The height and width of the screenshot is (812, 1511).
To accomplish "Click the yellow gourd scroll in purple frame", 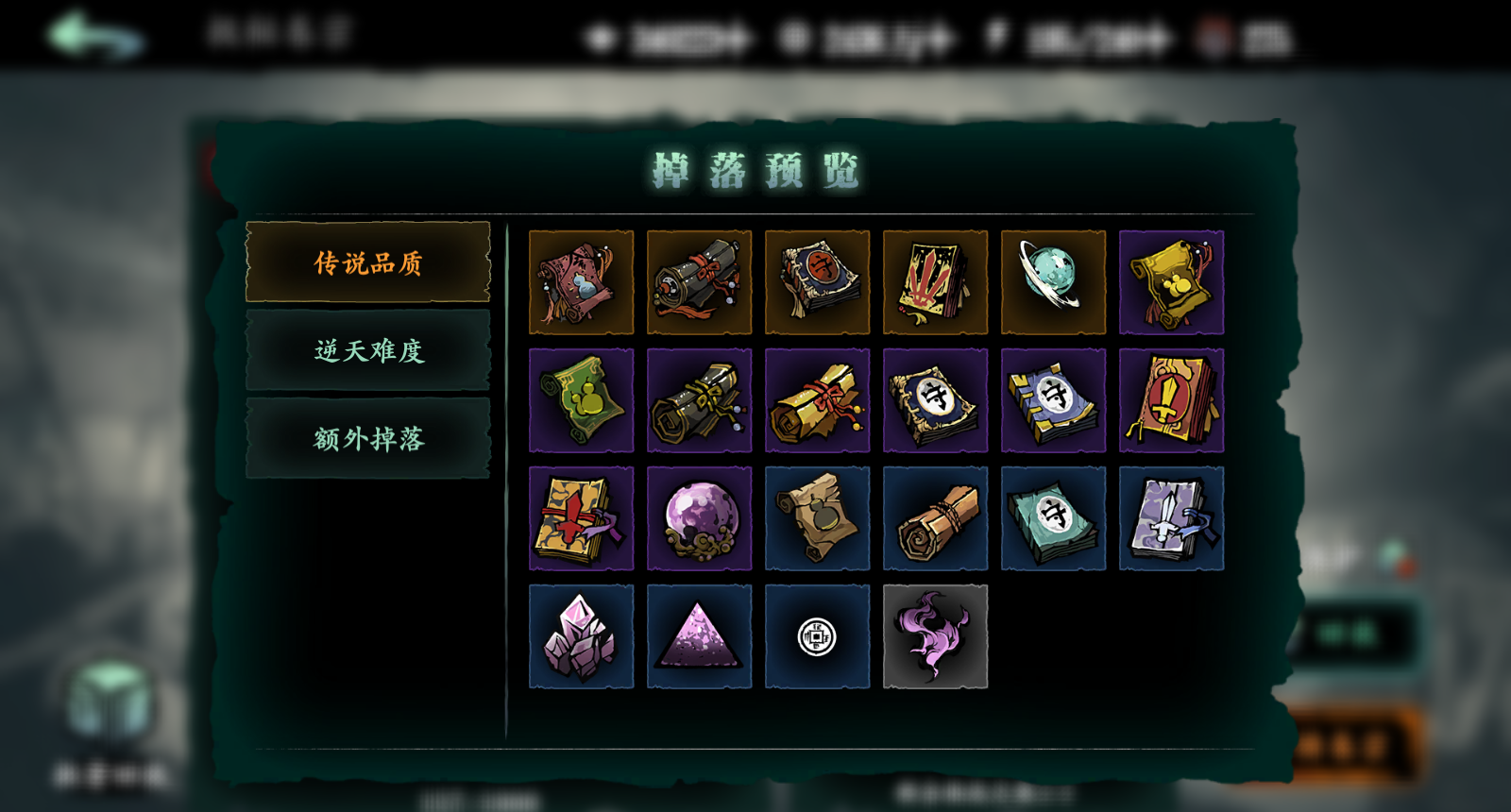I will pyautogui.click(x=1171, y=282).
